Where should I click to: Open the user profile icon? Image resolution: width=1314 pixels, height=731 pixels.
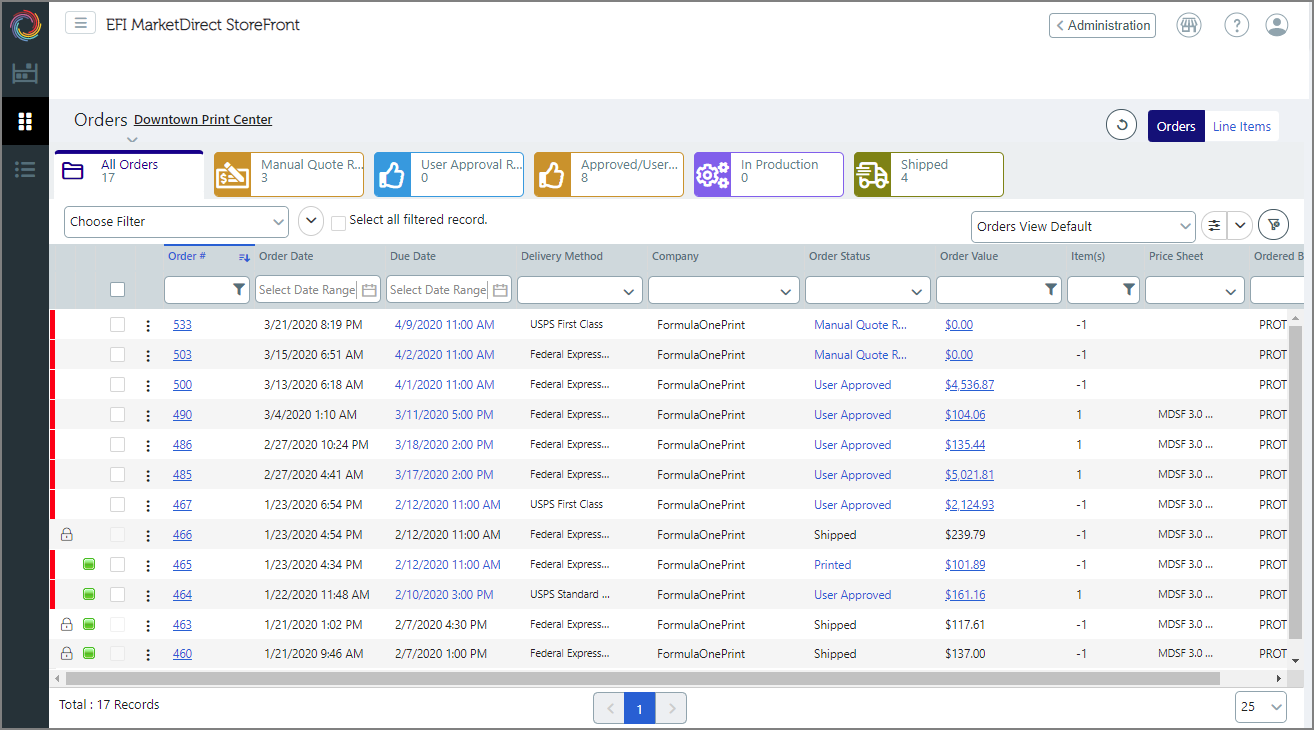coord(1277,25)
